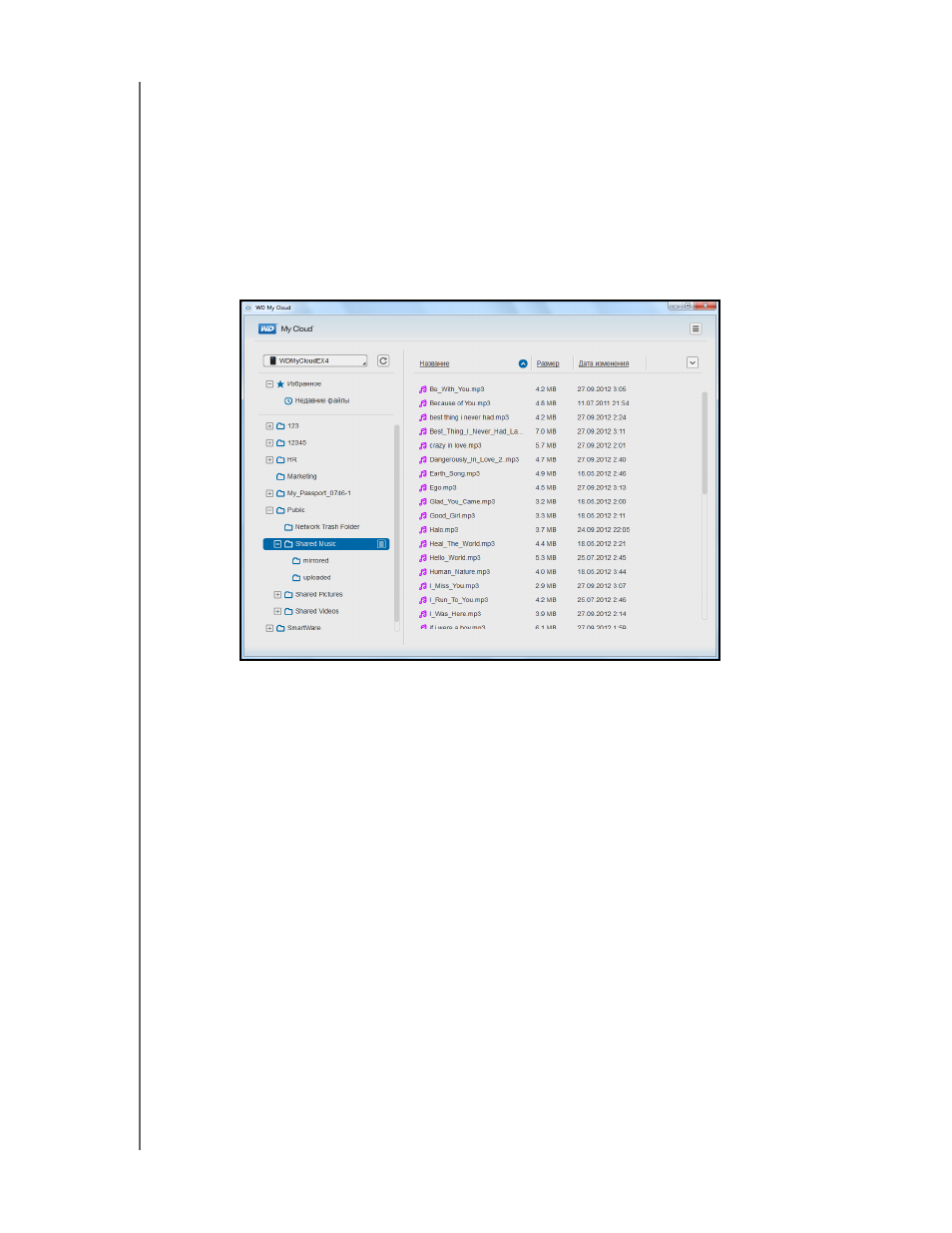Click the size 7.0 MB

546,431
